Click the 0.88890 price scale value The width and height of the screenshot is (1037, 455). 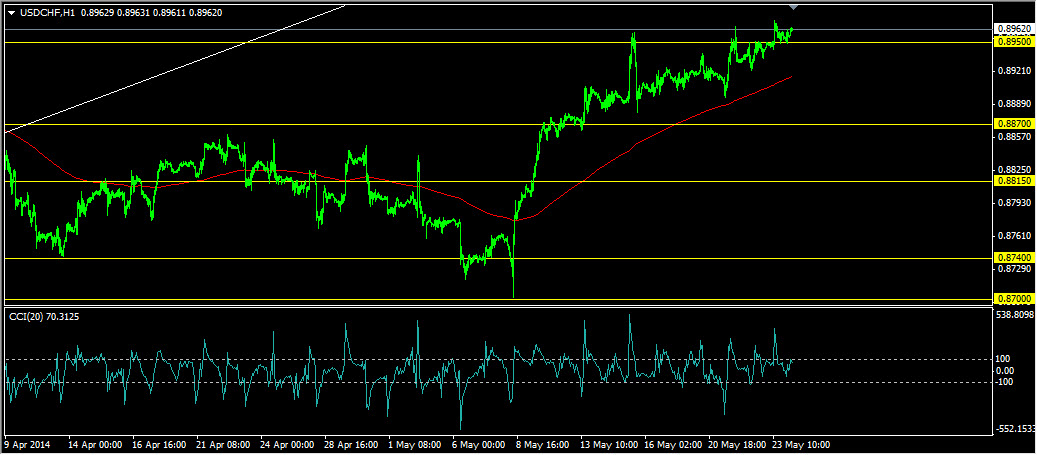coord(1015,104)
